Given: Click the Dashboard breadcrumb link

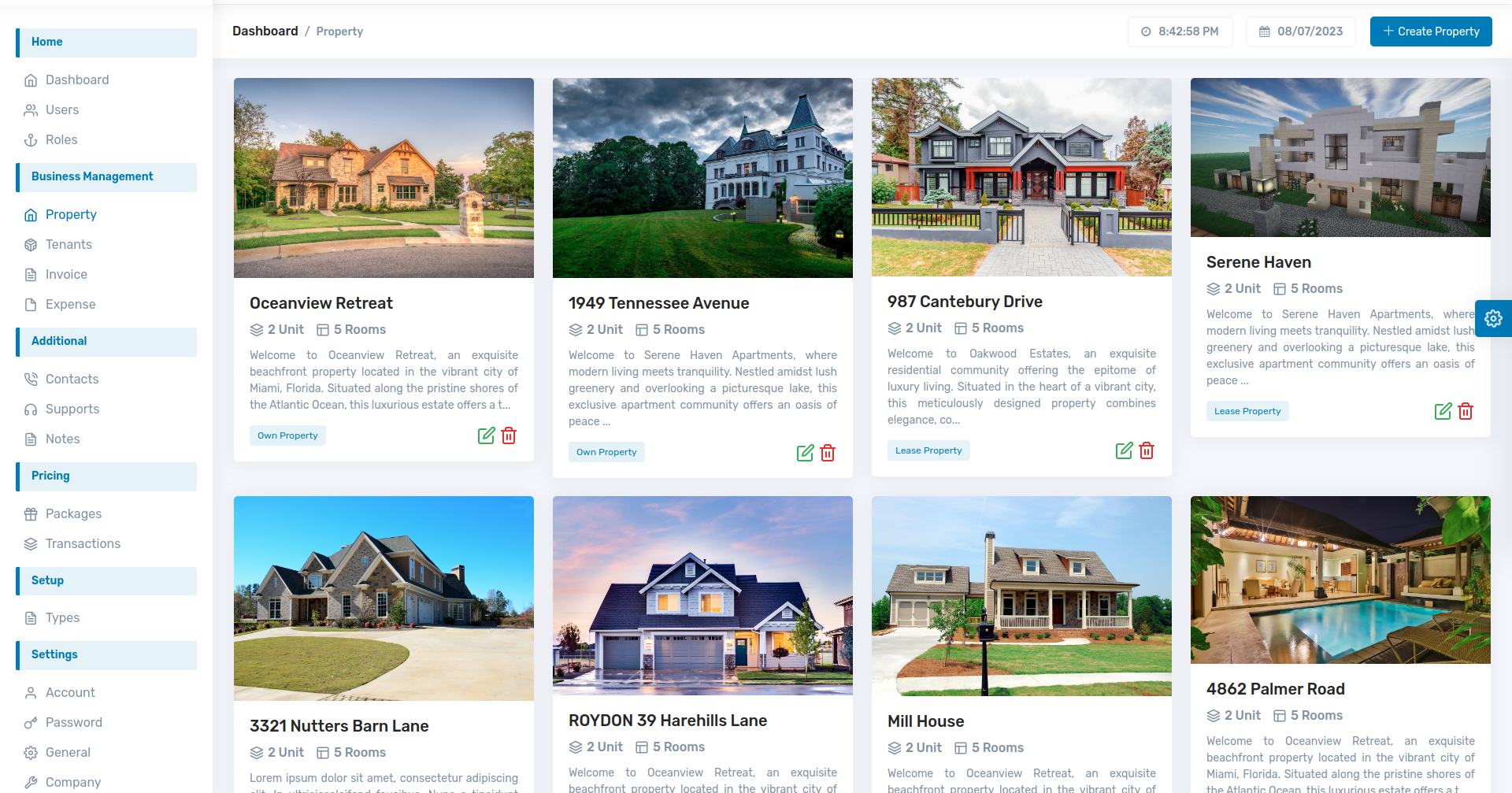Looking at the screenshot, I should coord(265,31).
